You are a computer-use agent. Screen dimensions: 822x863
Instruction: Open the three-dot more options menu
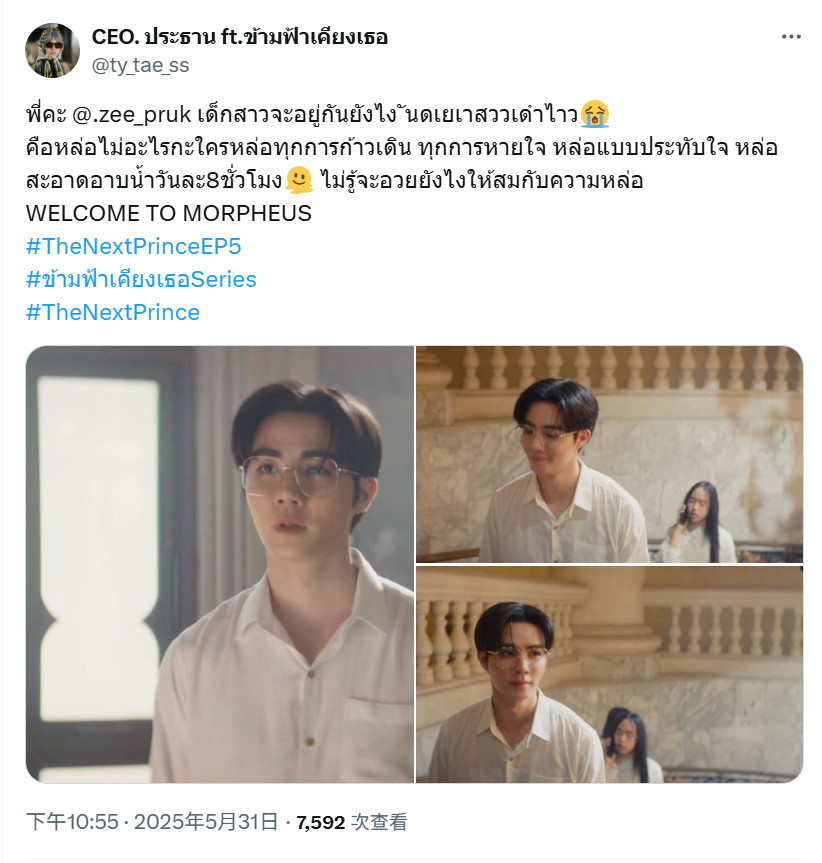(791, 37)
